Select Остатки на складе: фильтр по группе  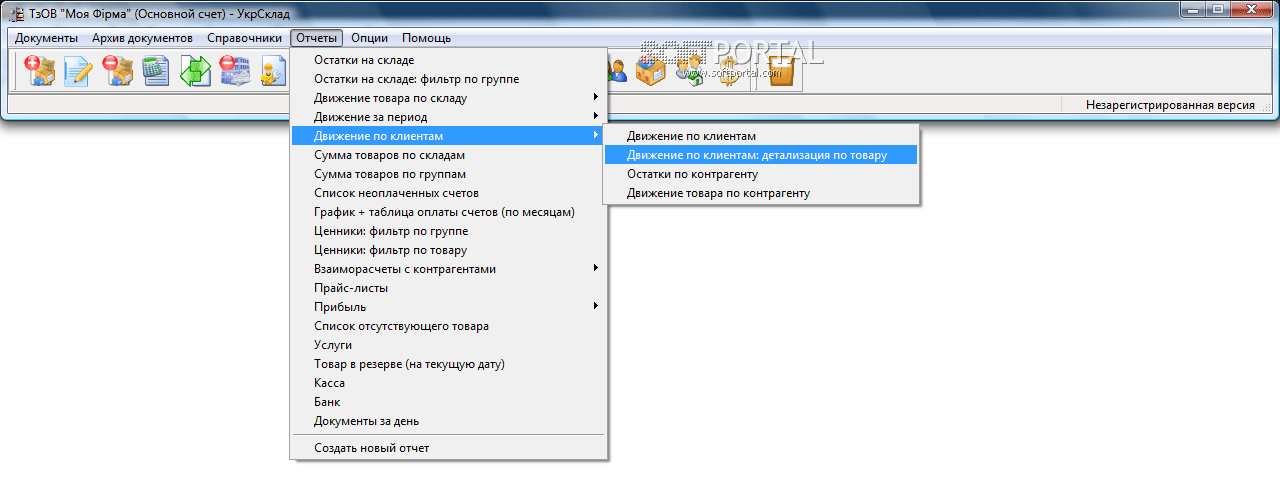coord(449,79)
